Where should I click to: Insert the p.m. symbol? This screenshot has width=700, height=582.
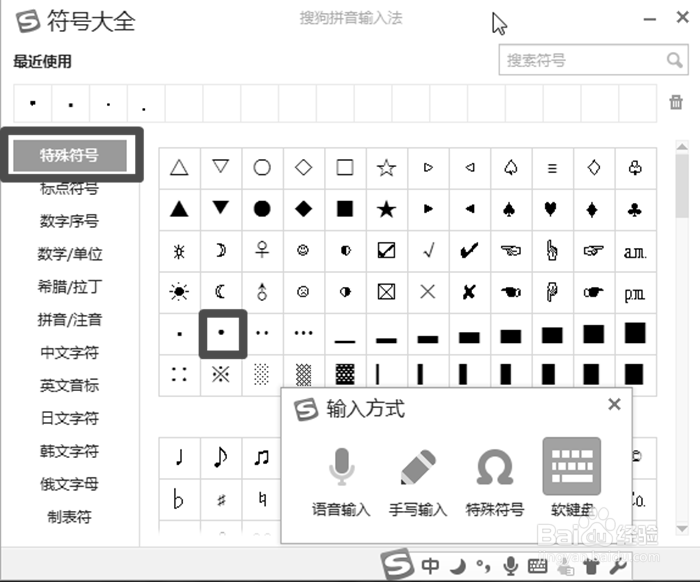coord(635,292)
